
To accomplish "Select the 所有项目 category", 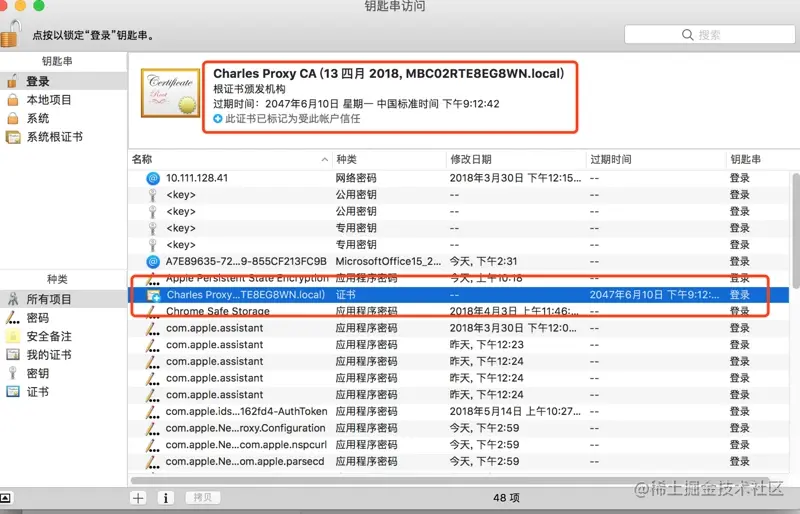I will 63,299.
